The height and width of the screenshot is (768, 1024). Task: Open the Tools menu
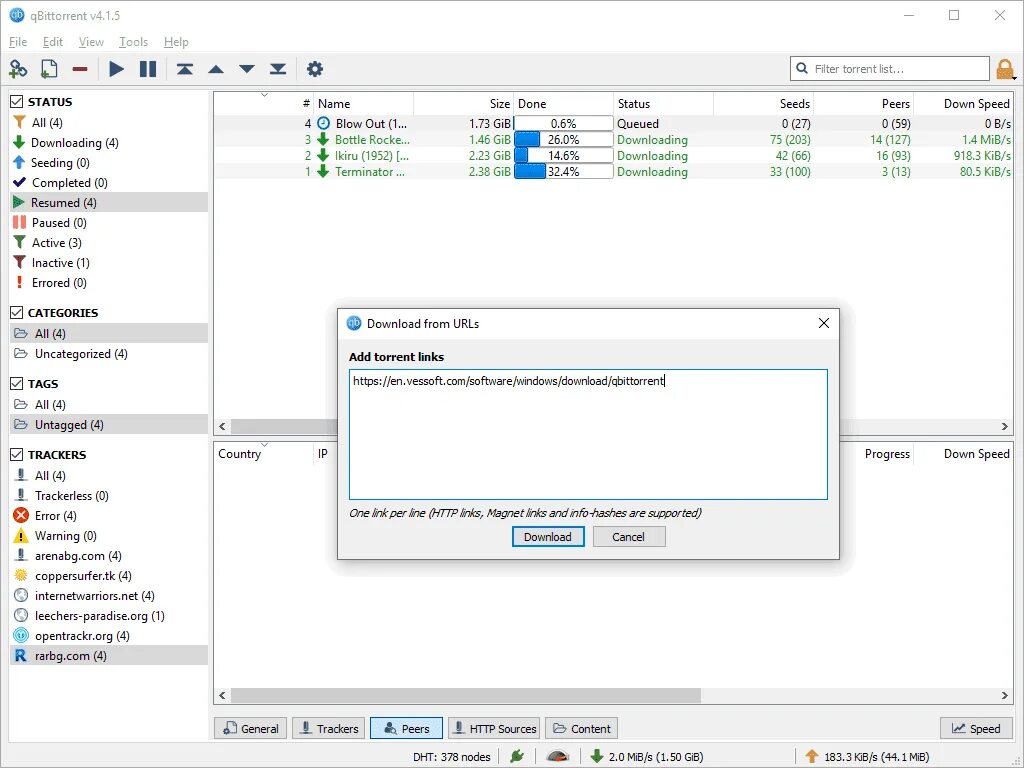[x=133, y=42]
